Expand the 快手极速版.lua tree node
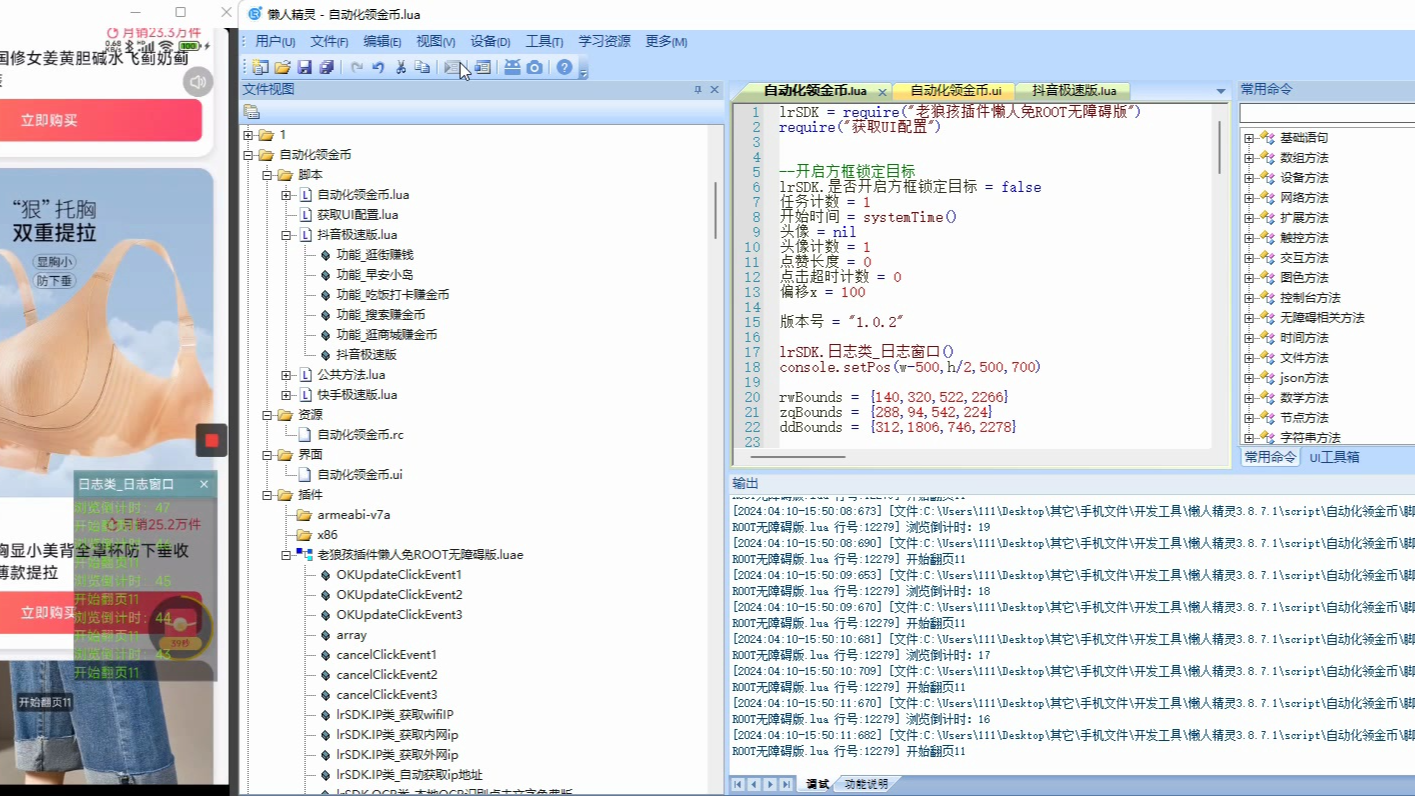Image resolution: width=1415 pixels, height=796 pixels. tap(286, 395)
